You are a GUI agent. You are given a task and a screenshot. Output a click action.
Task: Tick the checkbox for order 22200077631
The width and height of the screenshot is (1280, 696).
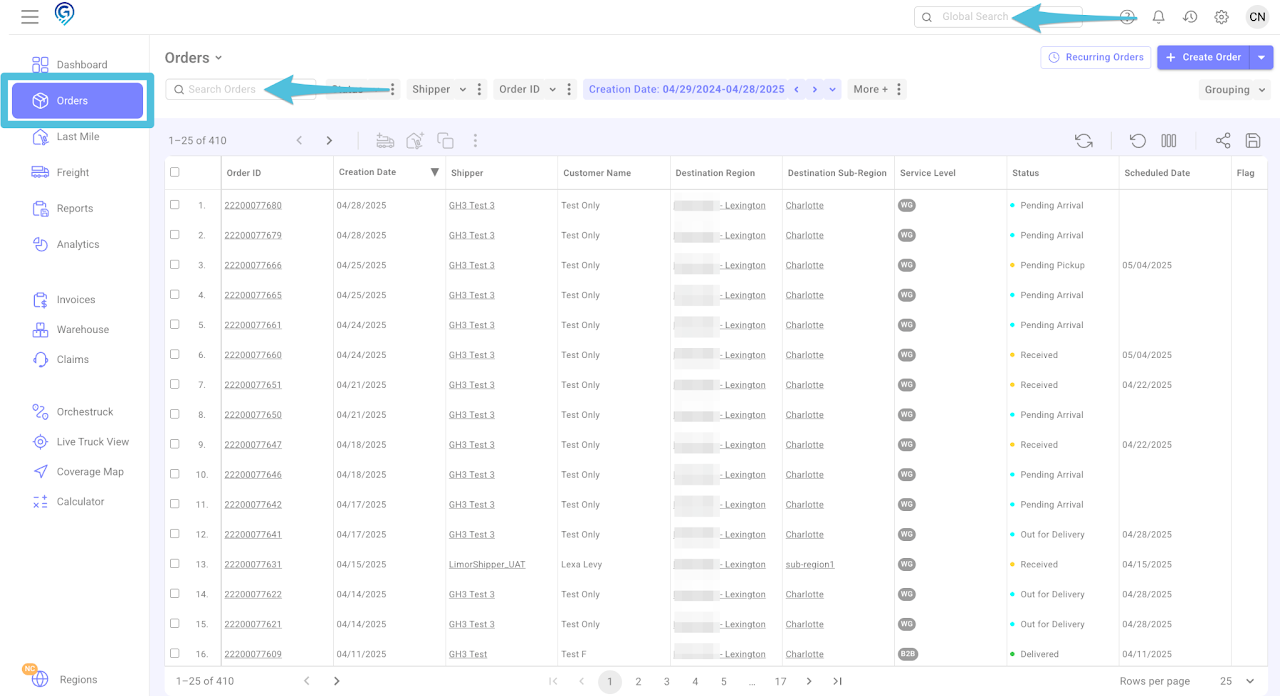(x=175, y=564)
